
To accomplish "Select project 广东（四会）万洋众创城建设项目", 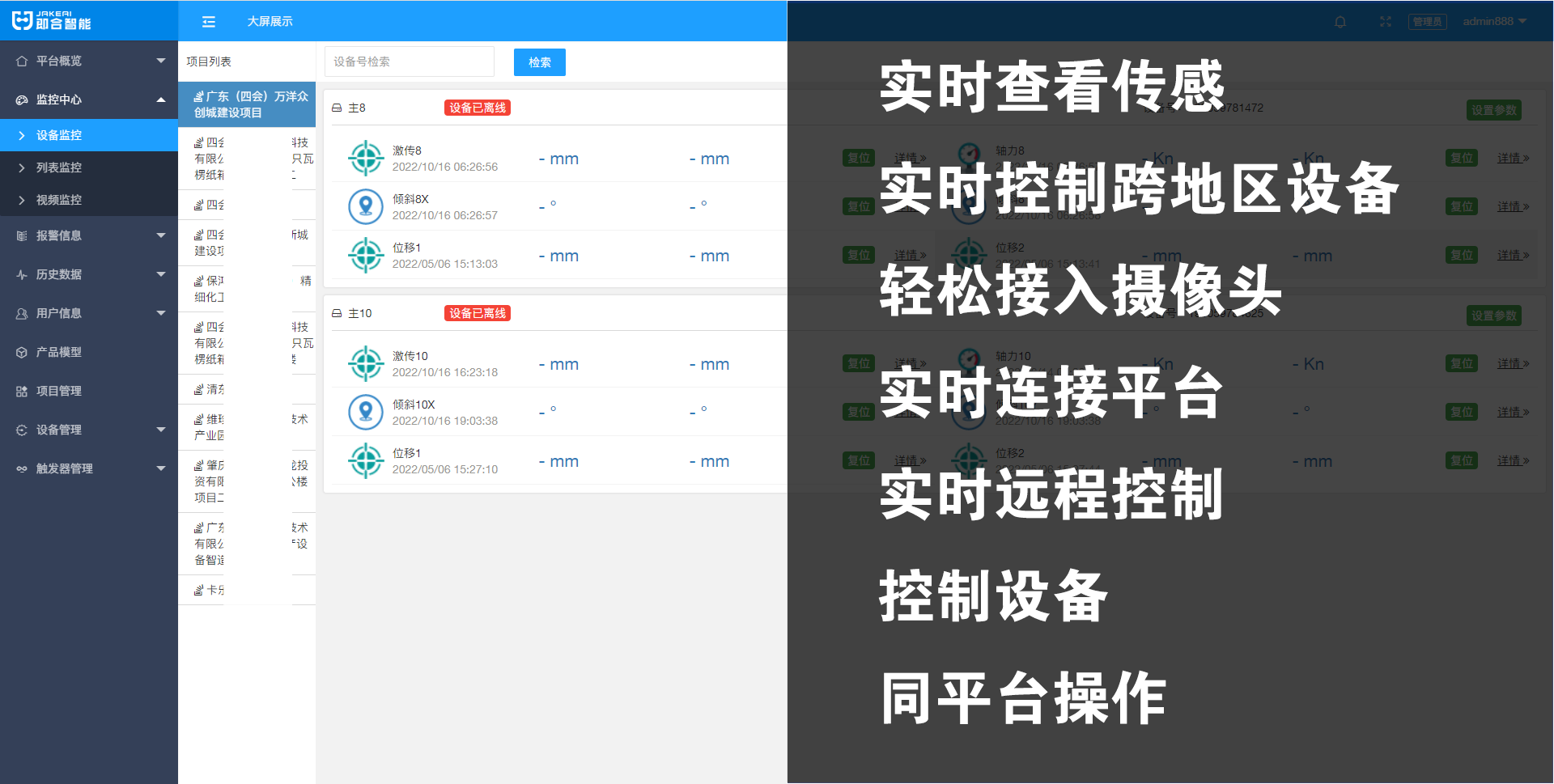I will [x=247, y=104].
